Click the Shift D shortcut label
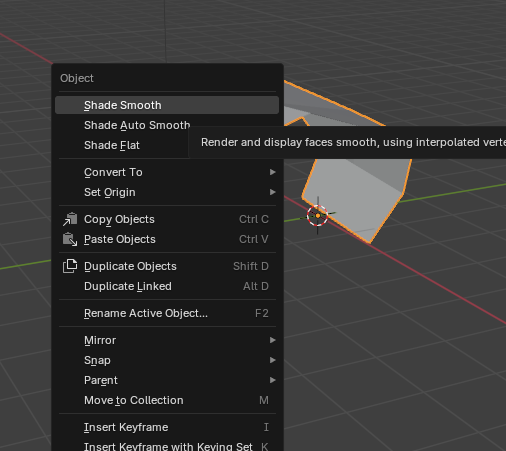Image resolution: width=506 pixels, height=451 pixels. pyautogui.click(x=251, y=266)
